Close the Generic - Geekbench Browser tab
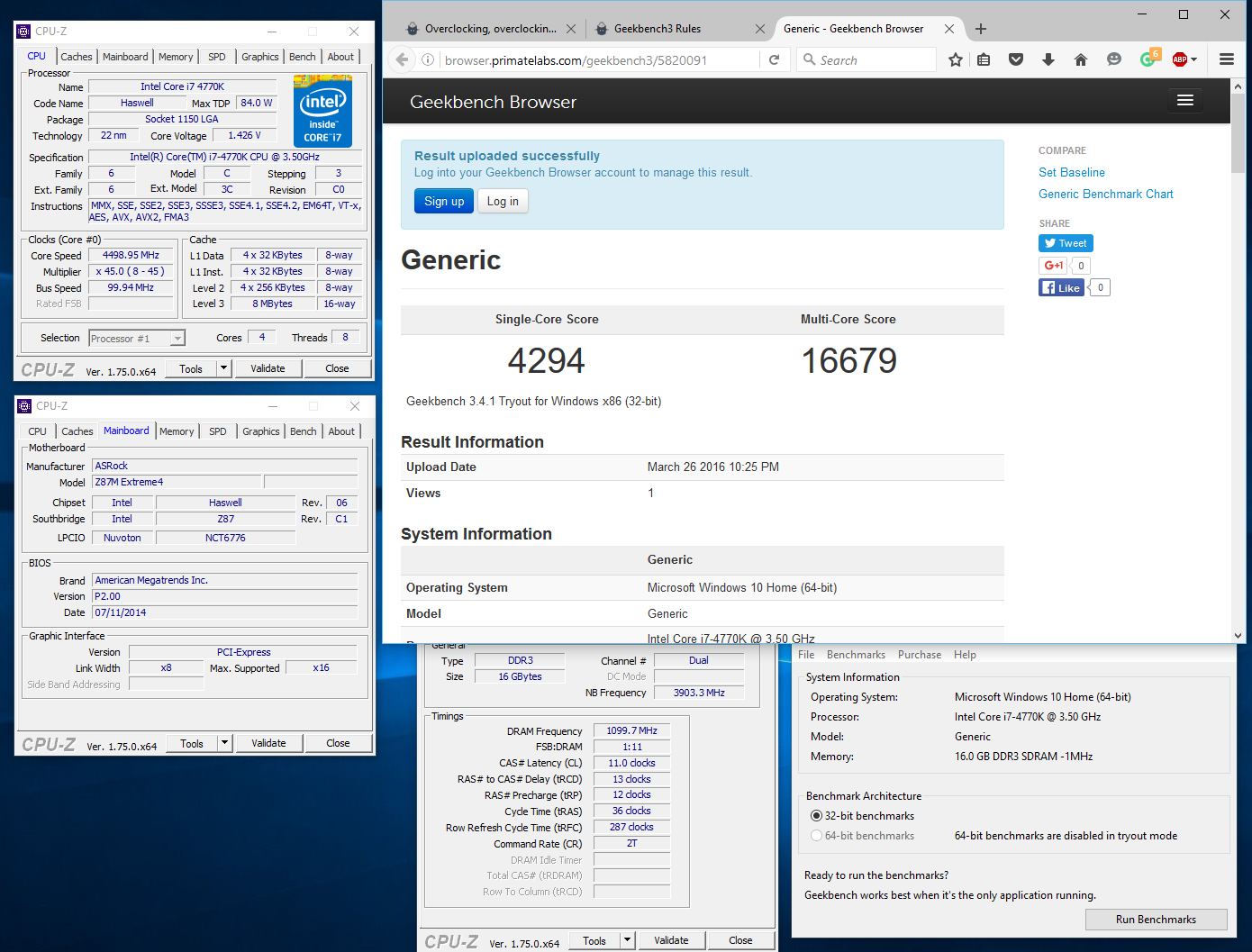This screenshot has height=952, width=1252. (949, 29)
